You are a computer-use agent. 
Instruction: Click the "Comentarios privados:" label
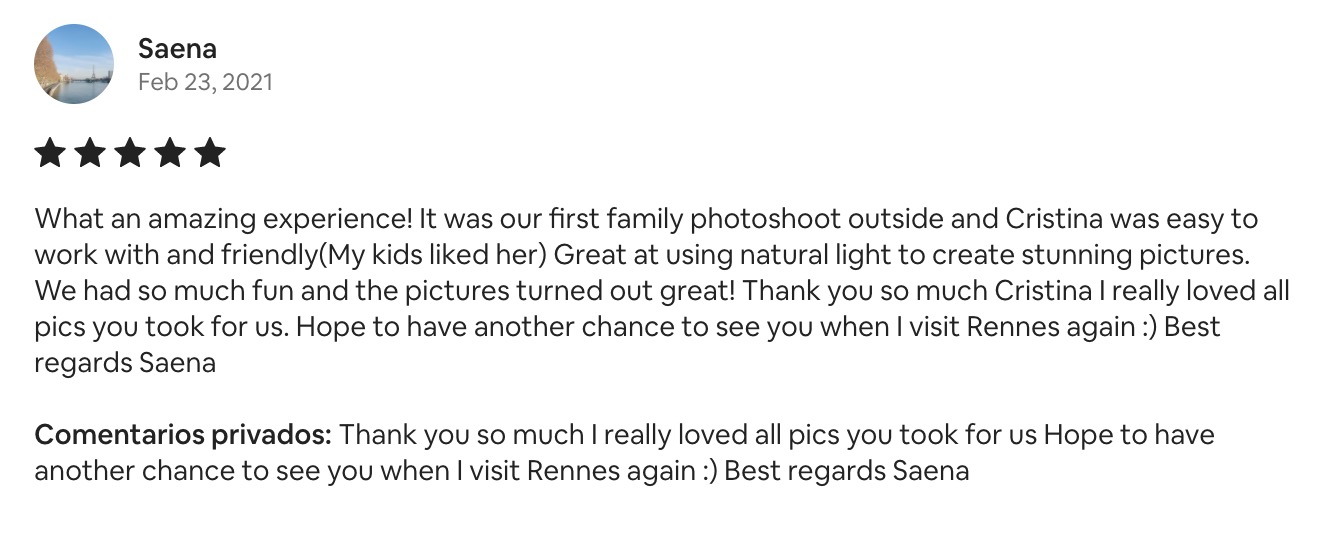(x=183, y=435)
